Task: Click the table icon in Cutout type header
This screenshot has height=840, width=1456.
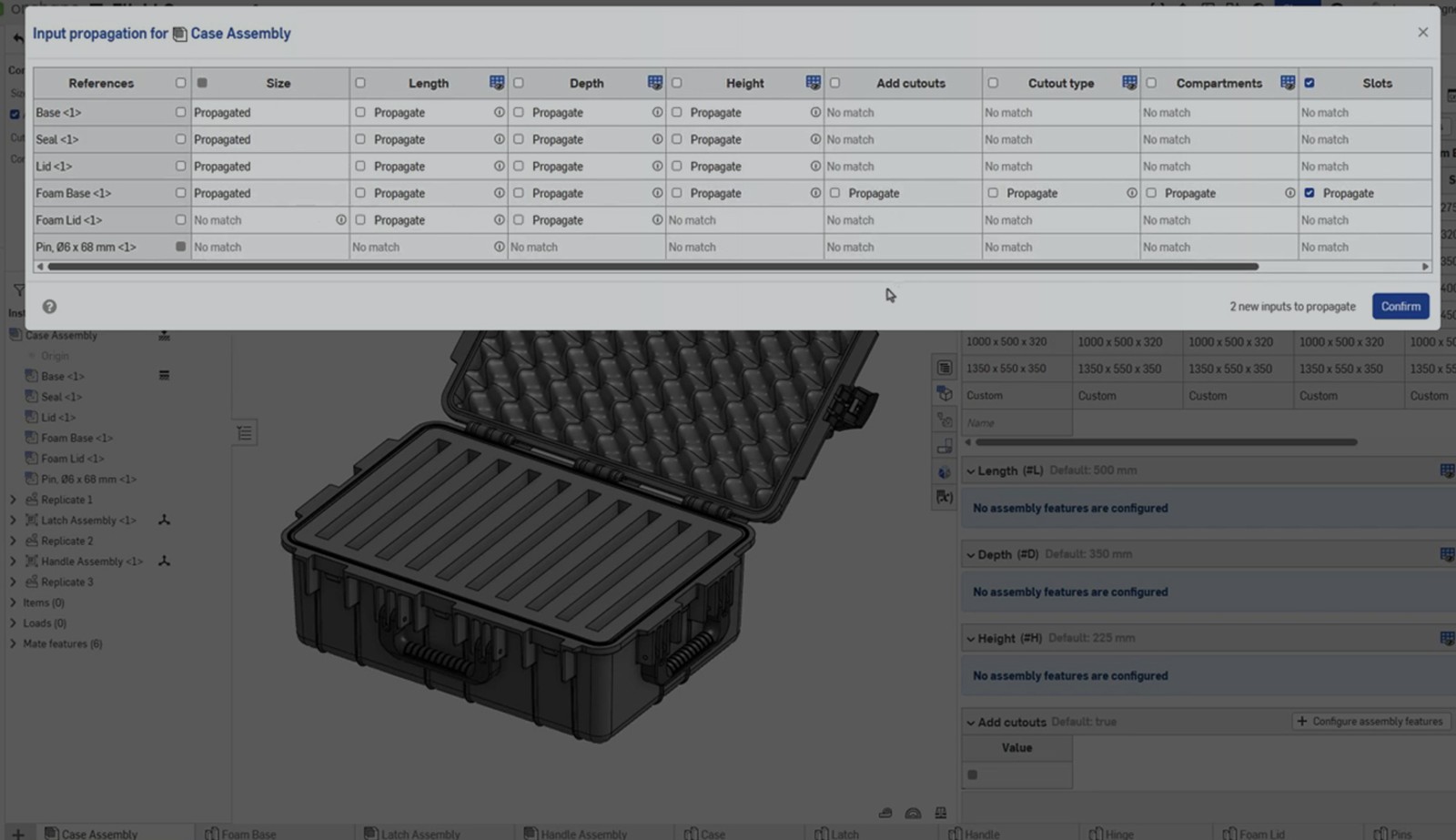Action: 1129,83
